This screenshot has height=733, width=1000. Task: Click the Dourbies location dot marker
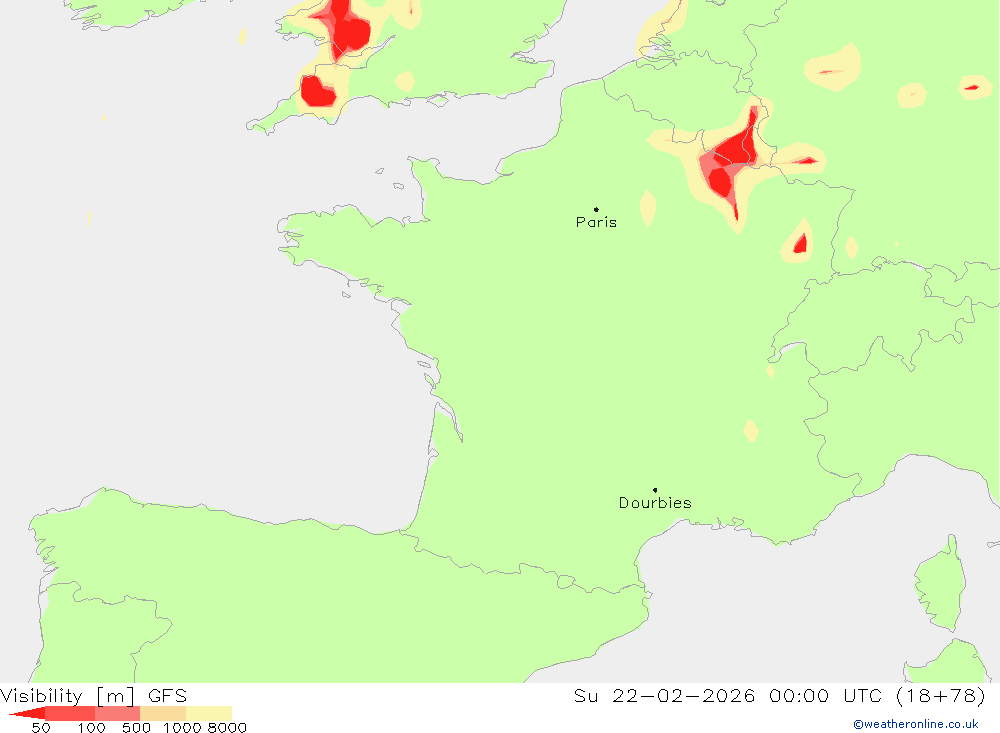(655, 490)
